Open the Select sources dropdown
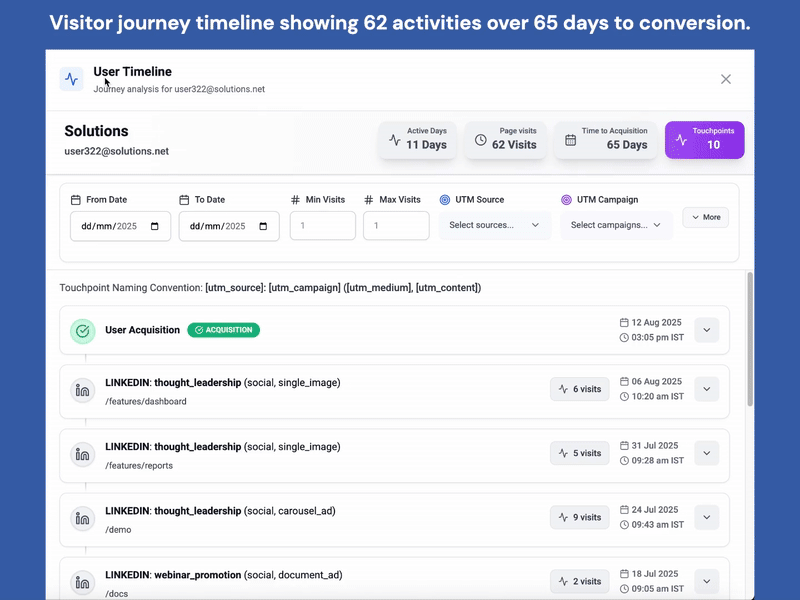The width and height of the screenshot is (800, 600). (495, 225)
